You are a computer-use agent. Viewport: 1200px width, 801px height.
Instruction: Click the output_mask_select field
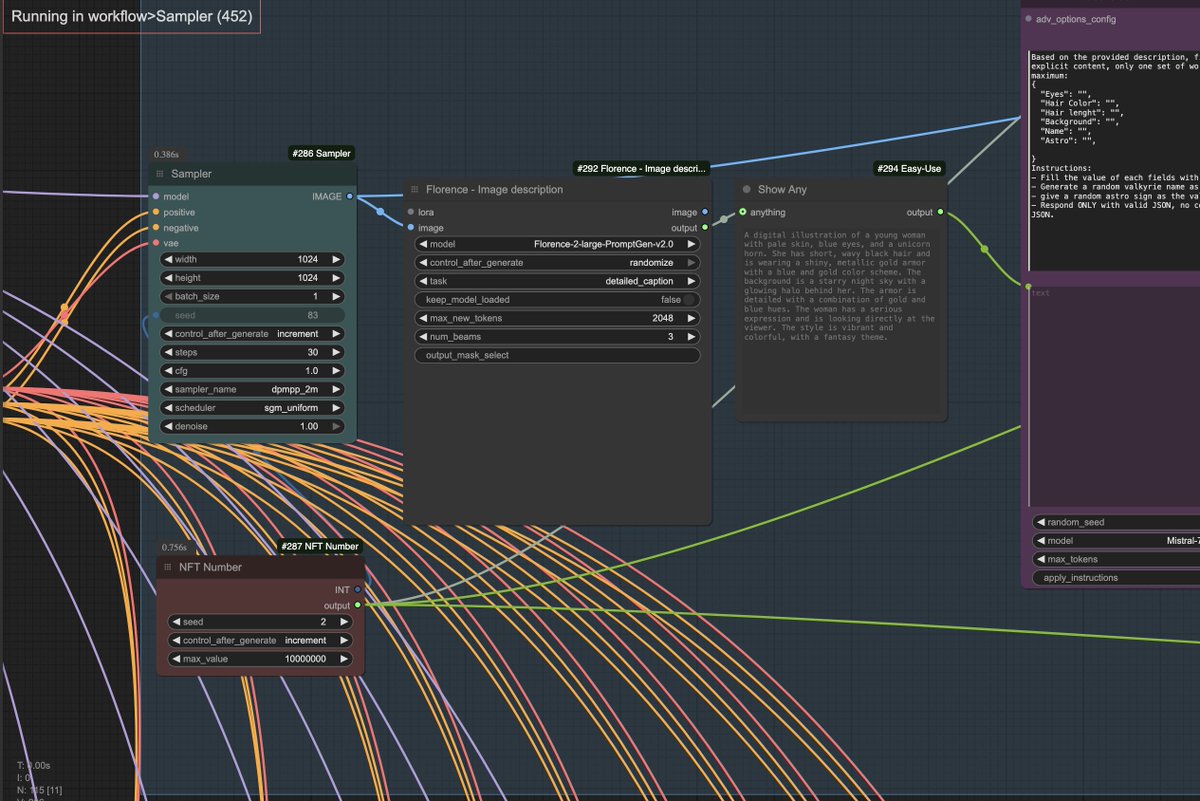pos(557,355)
